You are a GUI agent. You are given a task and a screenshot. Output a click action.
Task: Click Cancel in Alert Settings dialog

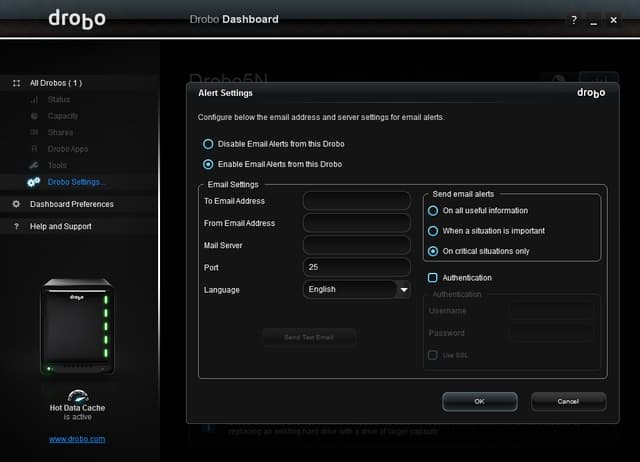[x=569, y=402]
